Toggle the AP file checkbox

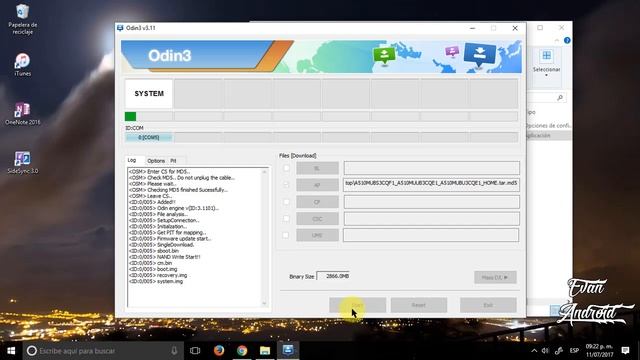(287, 185)
